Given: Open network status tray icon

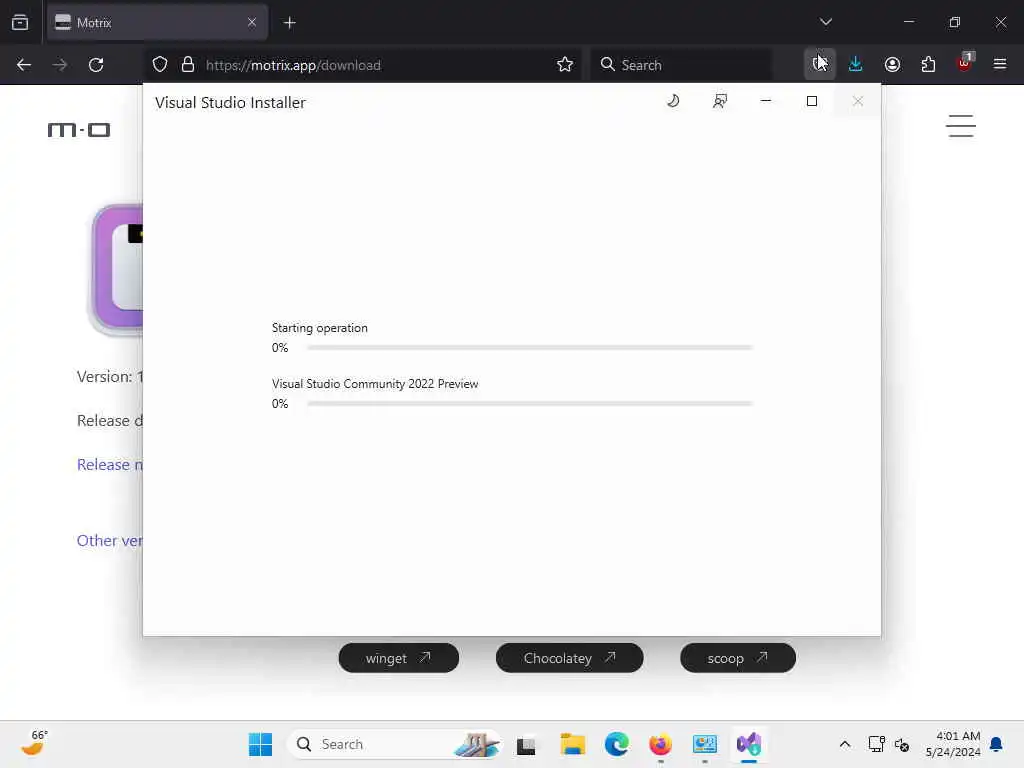Looking at the screenshot, I should click(x=876, y=744).
